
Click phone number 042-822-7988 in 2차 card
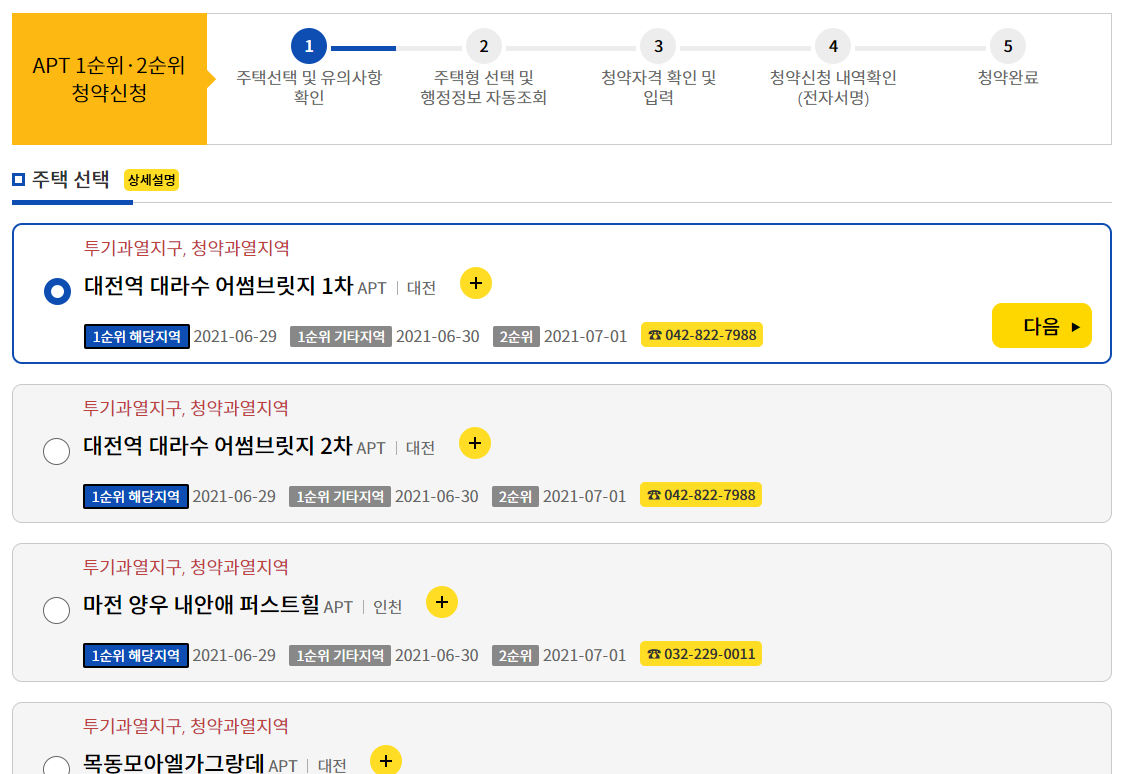coord(701,494)
